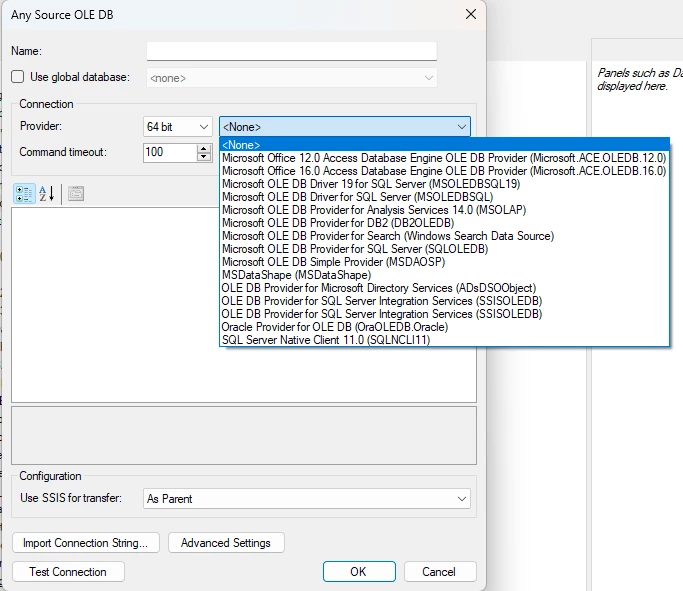The width and height of the screenshot is (683, 591).
Task: Choose Oracle Provider for OLE DB
Action: coord(444,327)
